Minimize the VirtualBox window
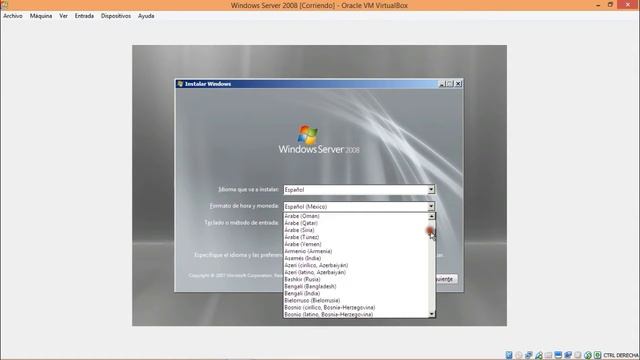The image size is (640, 360). [x=598, y=5]
